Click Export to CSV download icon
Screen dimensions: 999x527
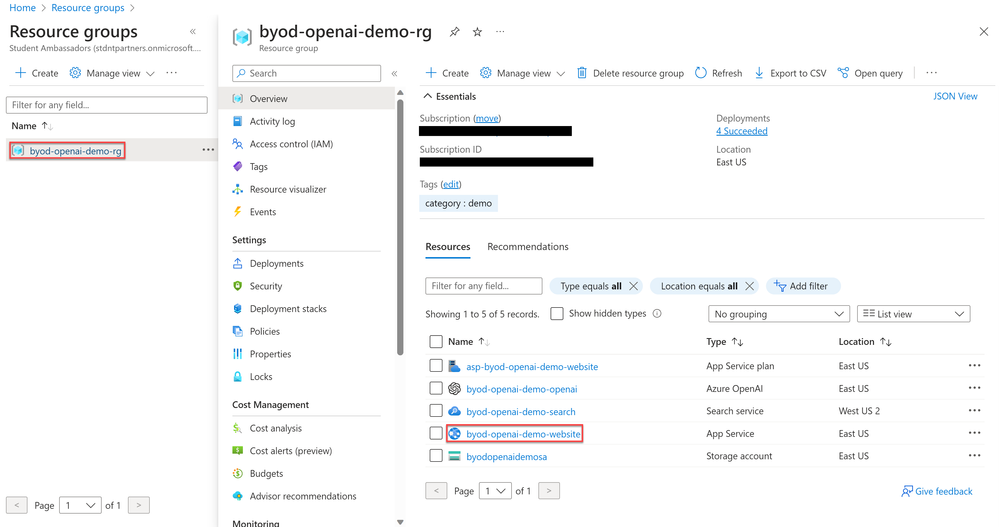(x=759, y=73)
